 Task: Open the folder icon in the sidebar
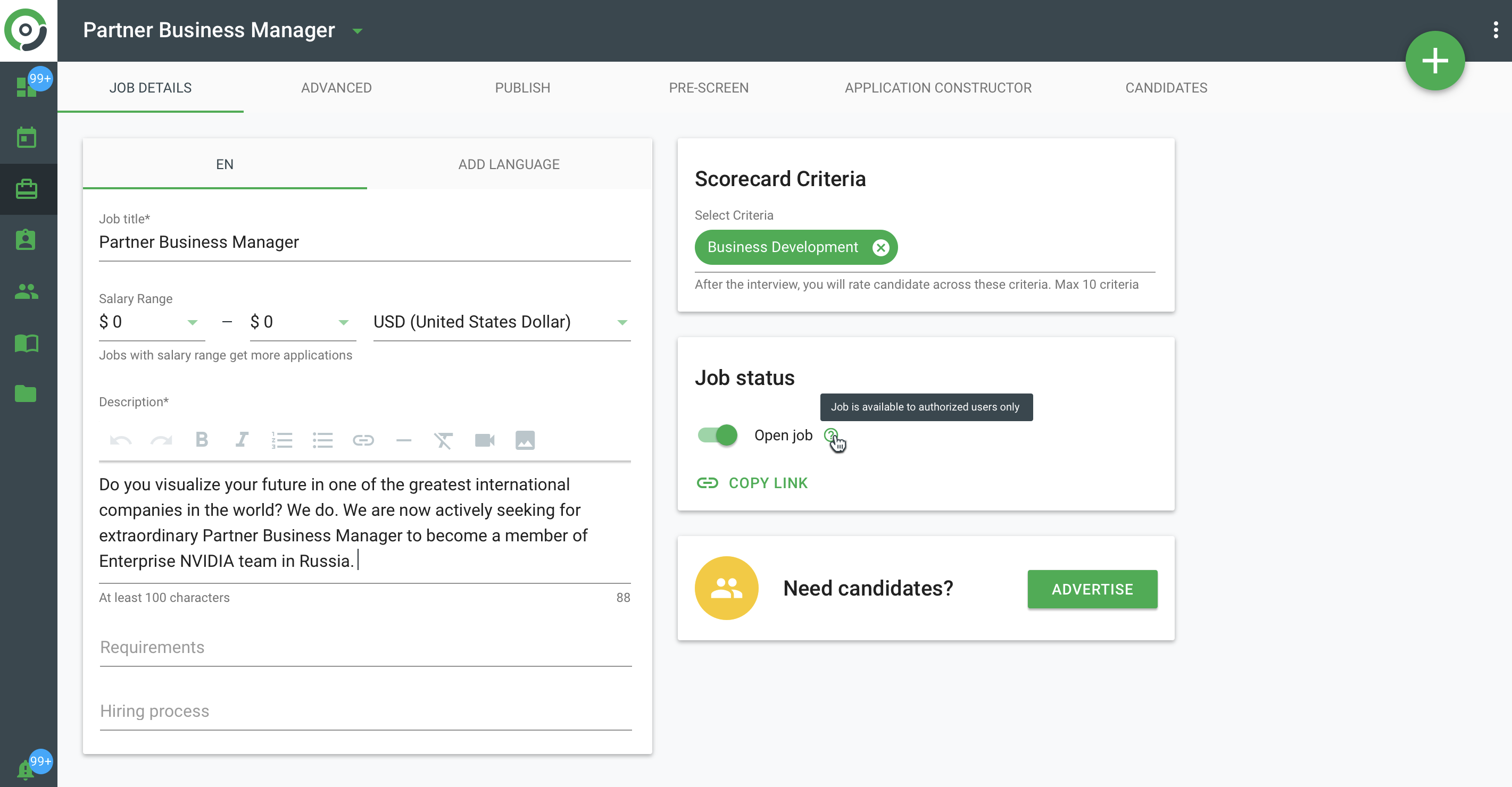27,393
